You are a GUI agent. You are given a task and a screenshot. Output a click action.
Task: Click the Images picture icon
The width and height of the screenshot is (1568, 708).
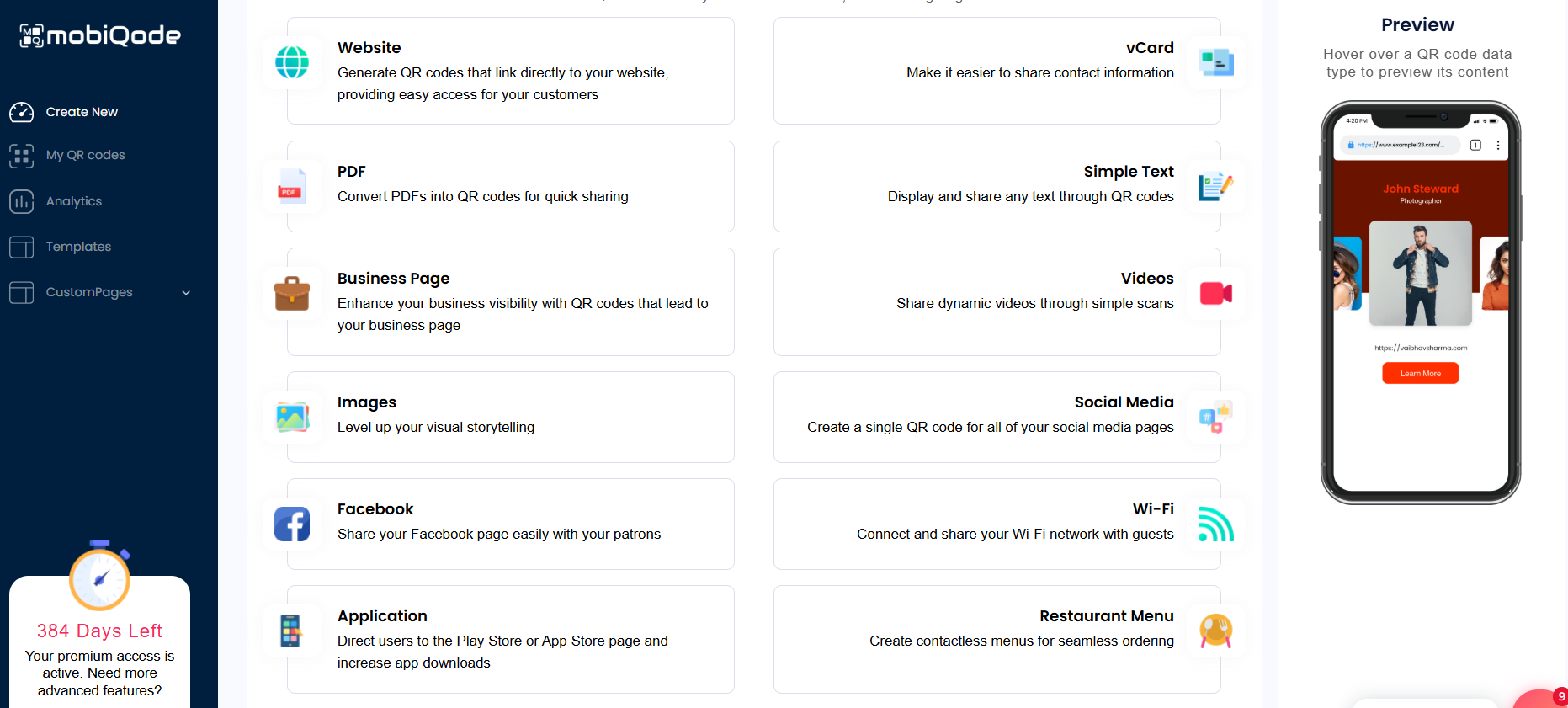tap(292, 417)
